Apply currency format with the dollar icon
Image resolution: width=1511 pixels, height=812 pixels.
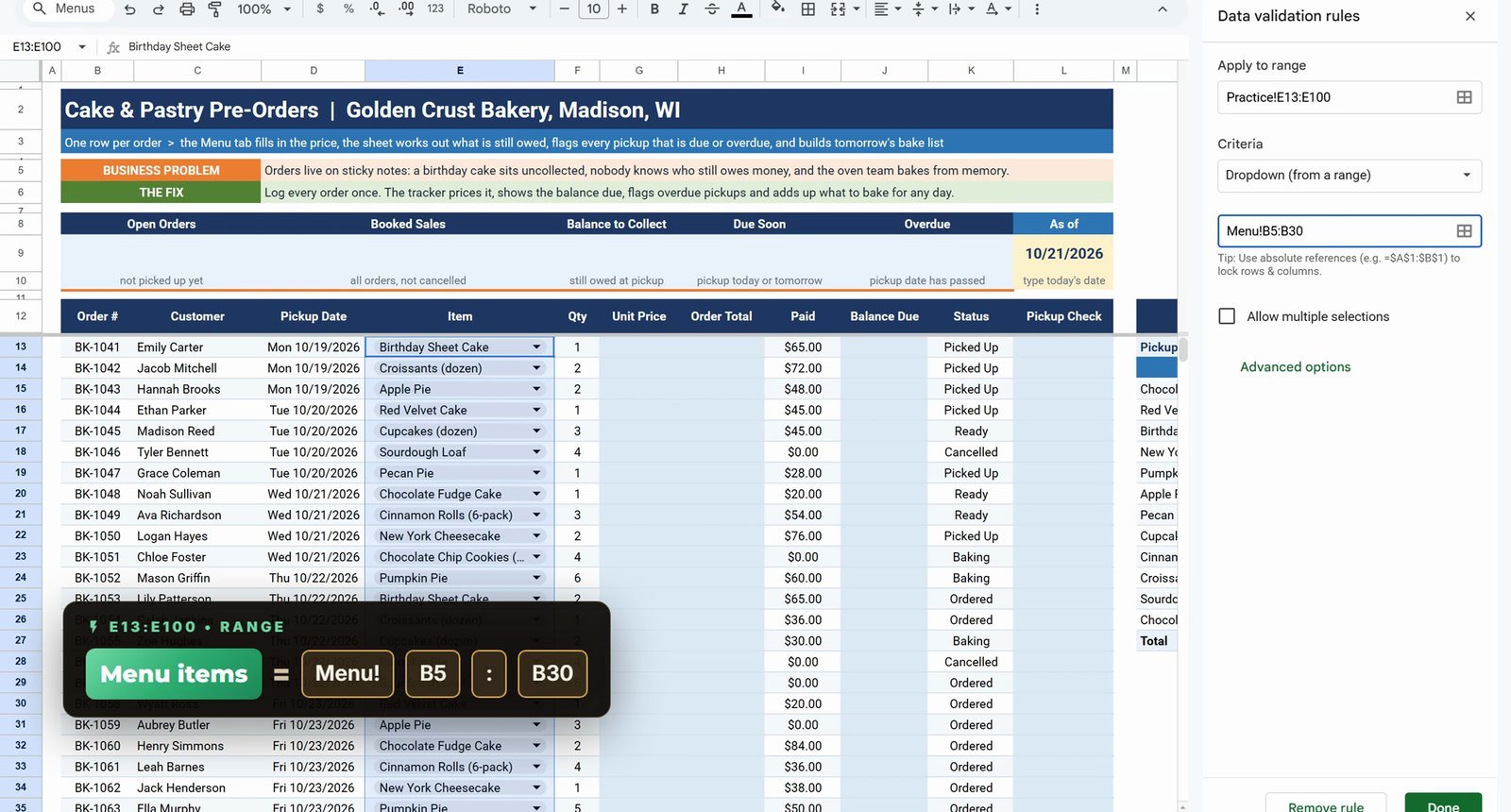coord(320,8)
